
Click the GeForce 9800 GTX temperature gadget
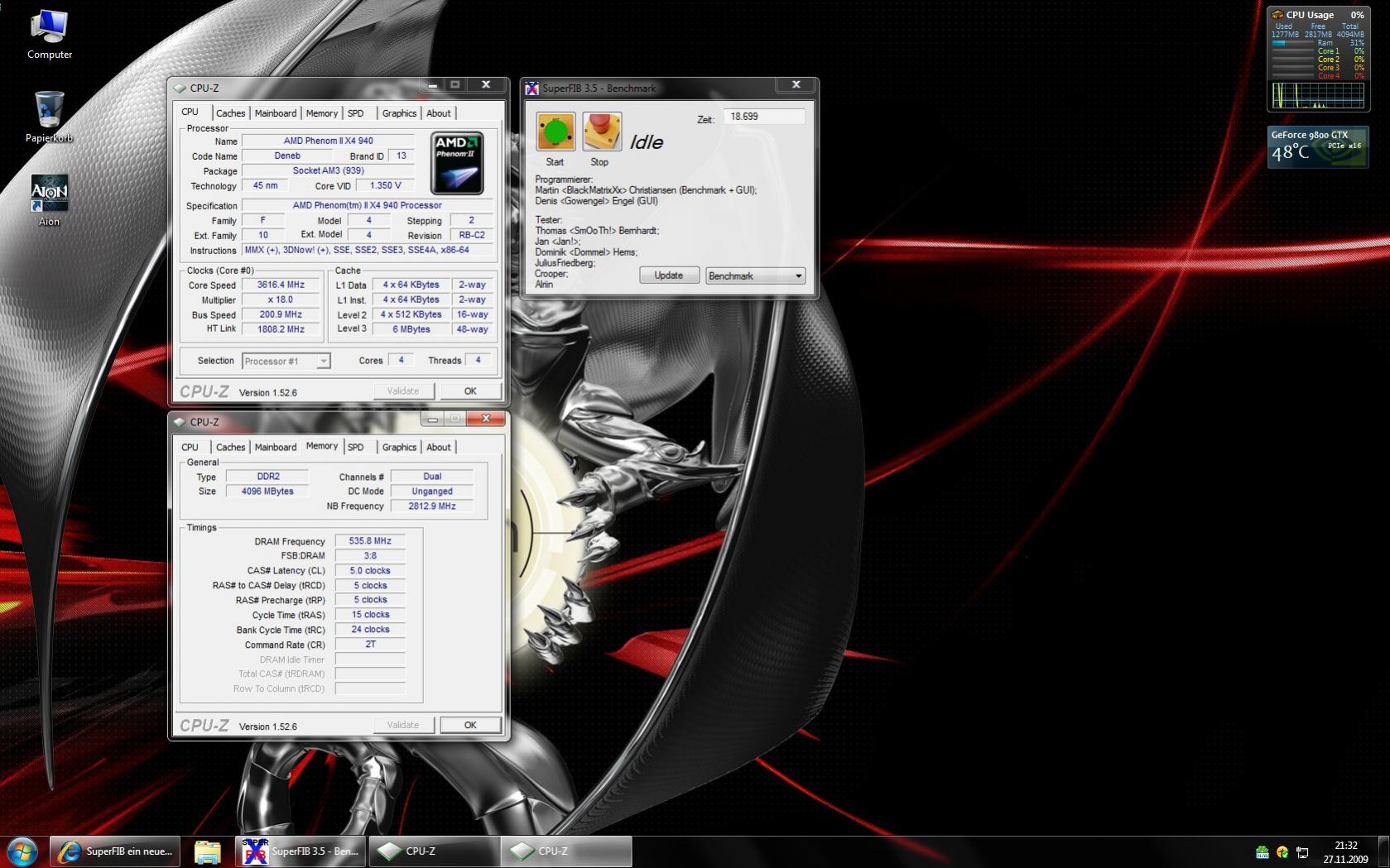(x=1318, y=147)
